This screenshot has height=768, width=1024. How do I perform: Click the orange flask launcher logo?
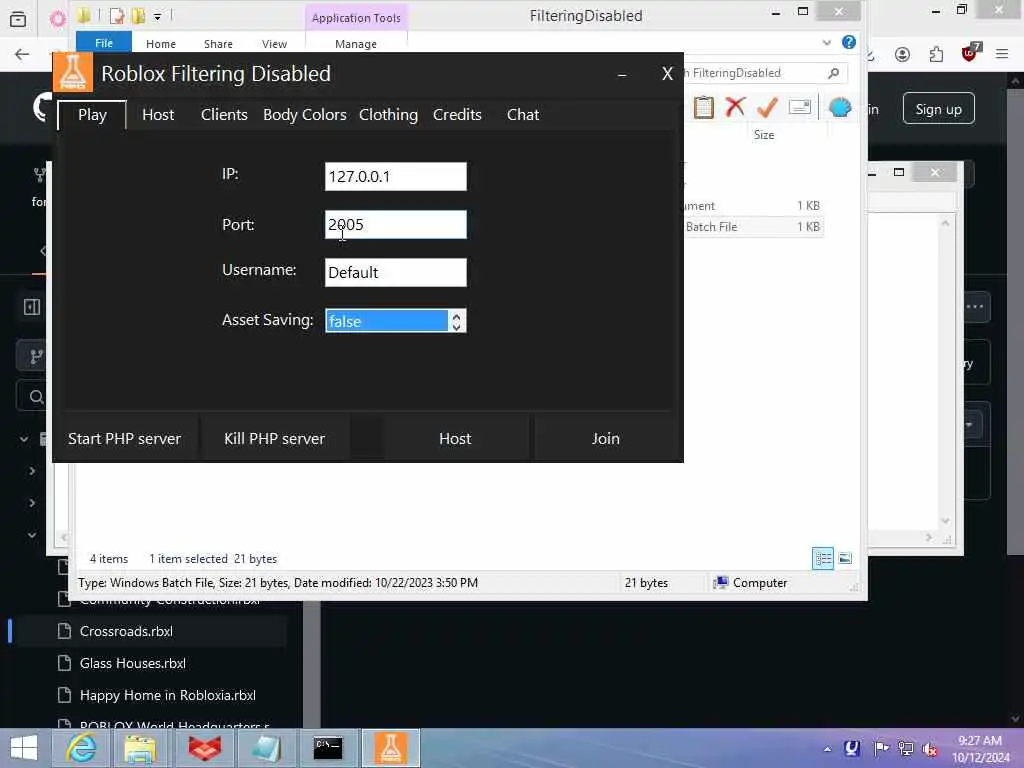[72, 72]
